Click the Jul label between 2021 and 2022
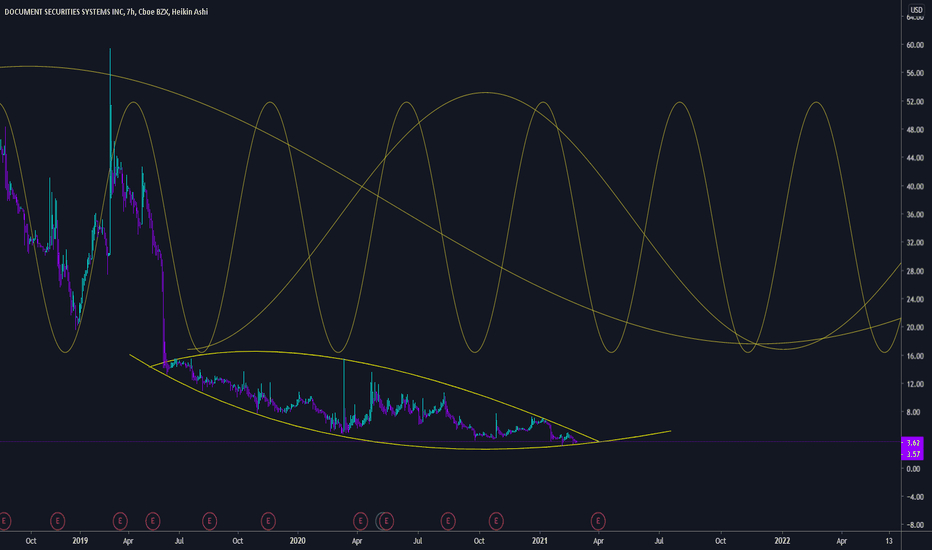932x550 pixels. [659, 541]
